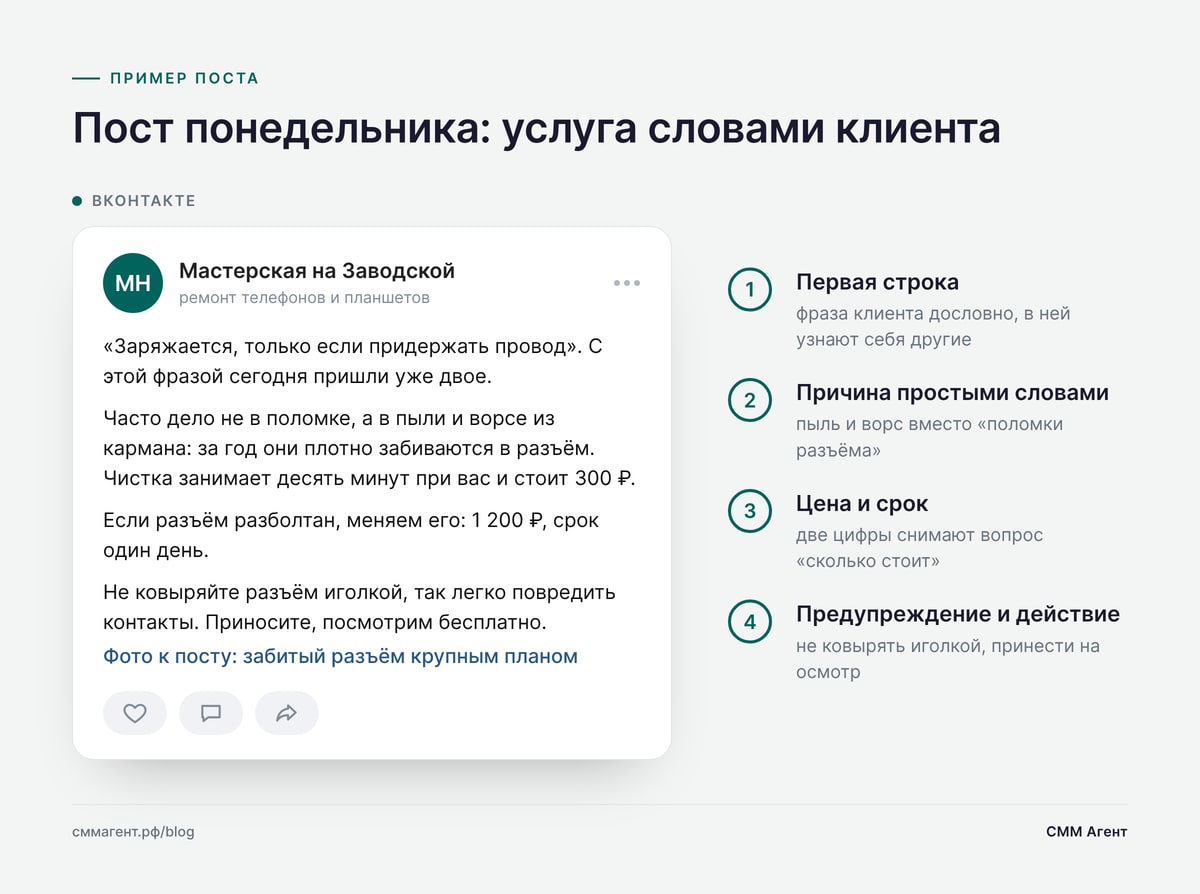The height and width of the screenshot is (894, 1200).
Task: Click the description 'две цифры снимают вопрос «сколько стоит»'
Action: 919,548
